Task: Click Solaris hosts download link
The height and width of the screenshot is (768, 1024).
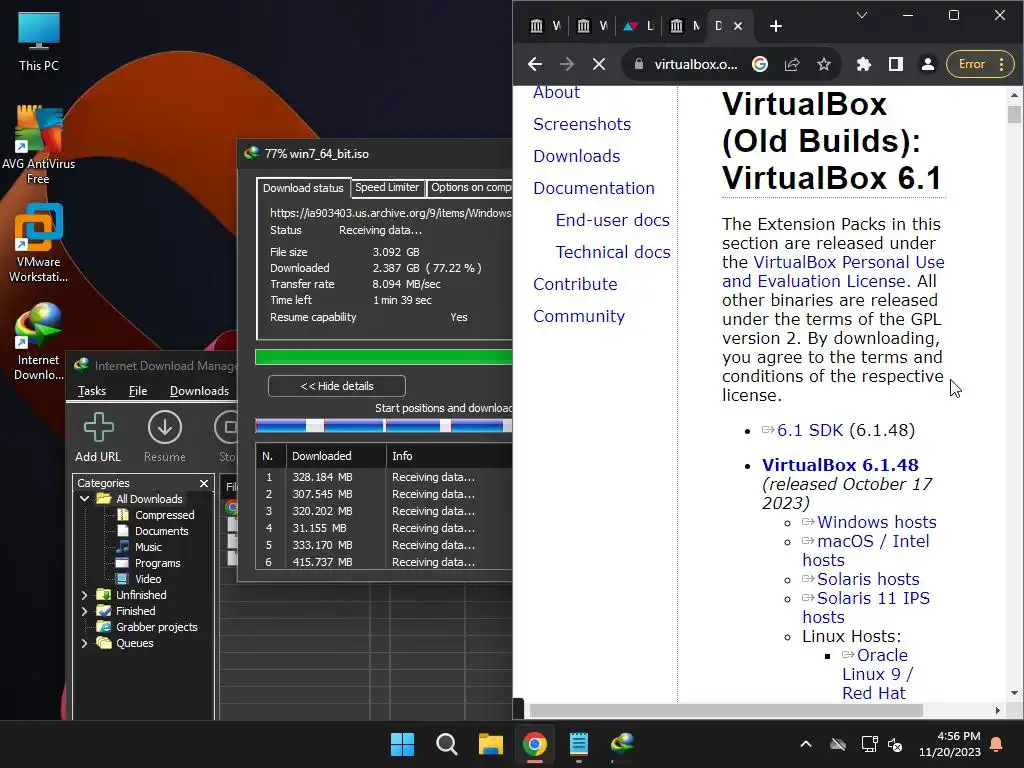Action: tap(868, 579)
